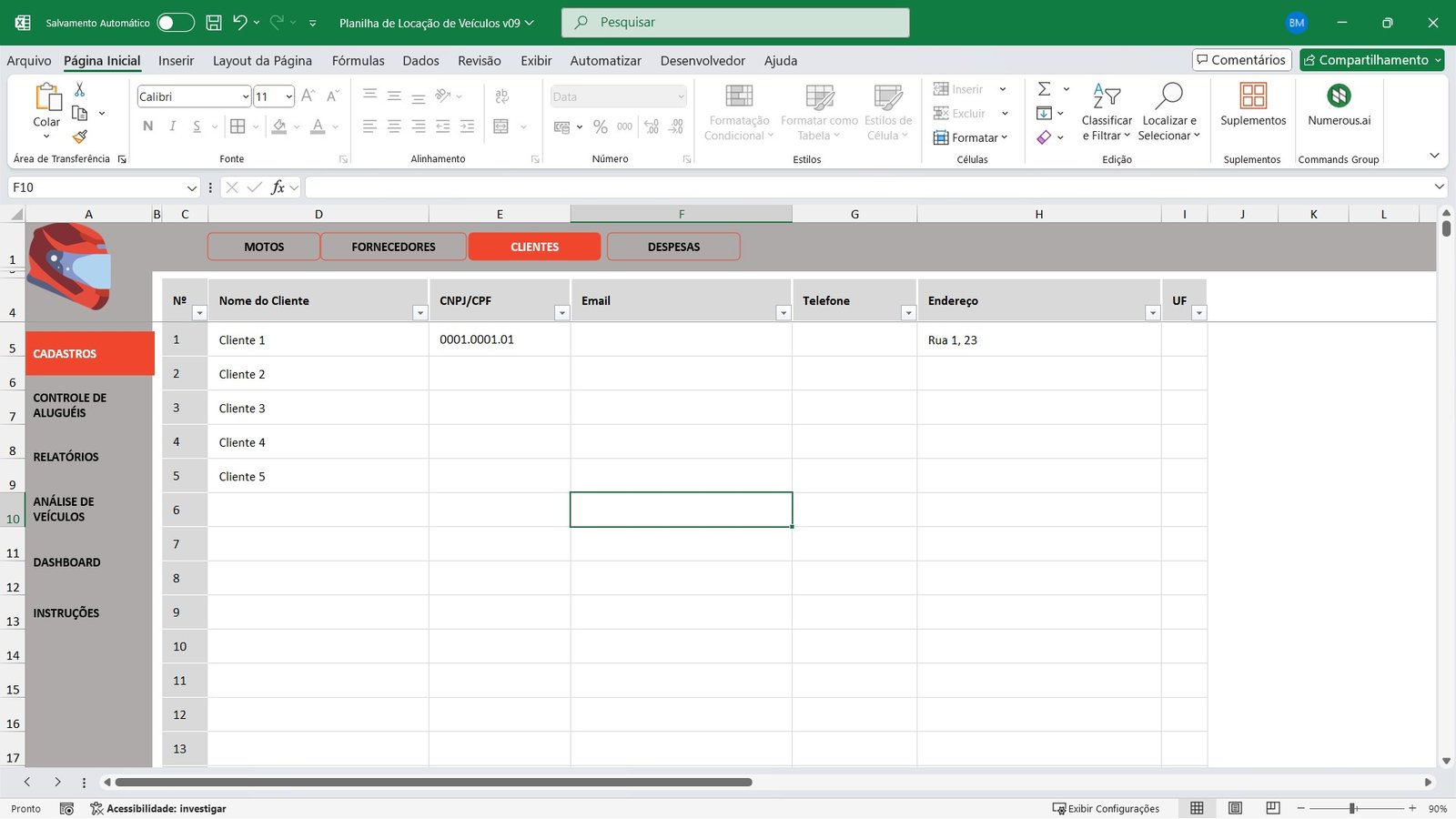
Task: Click the zoom slider in status bar
Action: [x=1353, y=808]
